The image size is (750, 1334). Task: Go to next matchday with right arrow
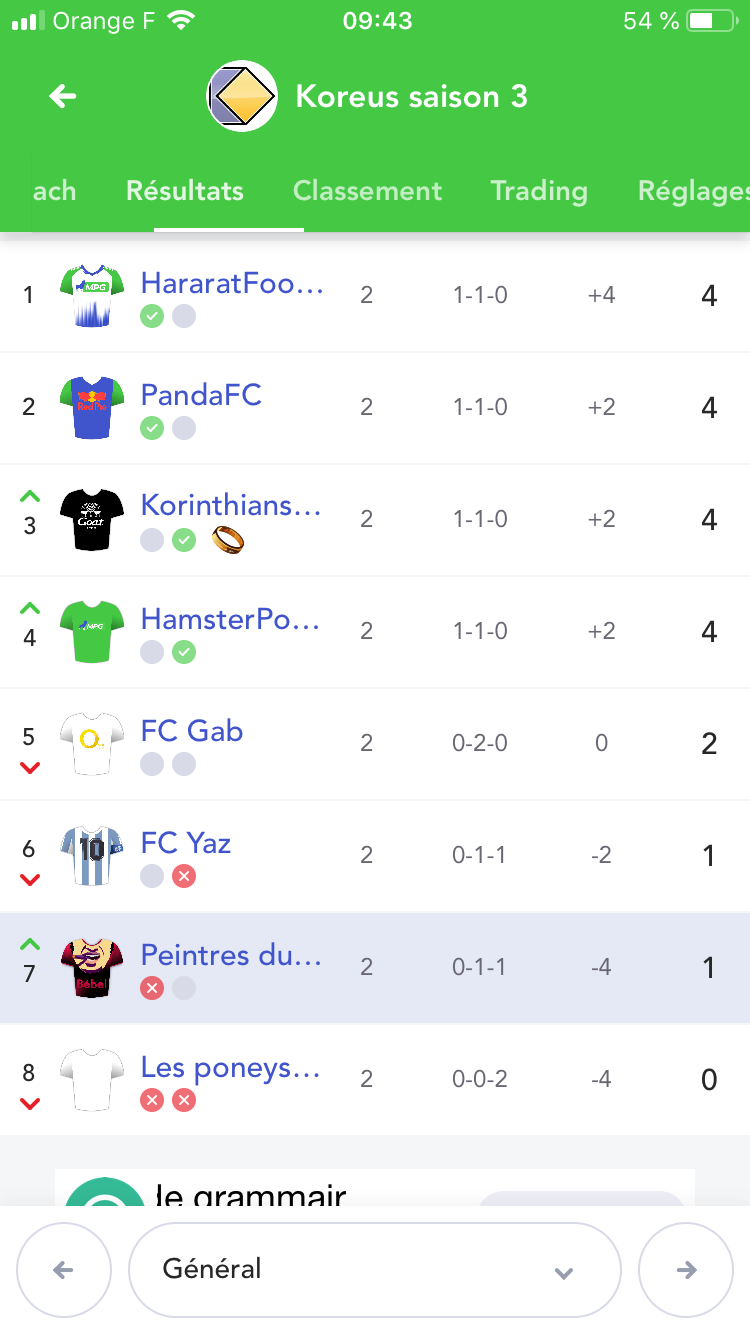686,1270
